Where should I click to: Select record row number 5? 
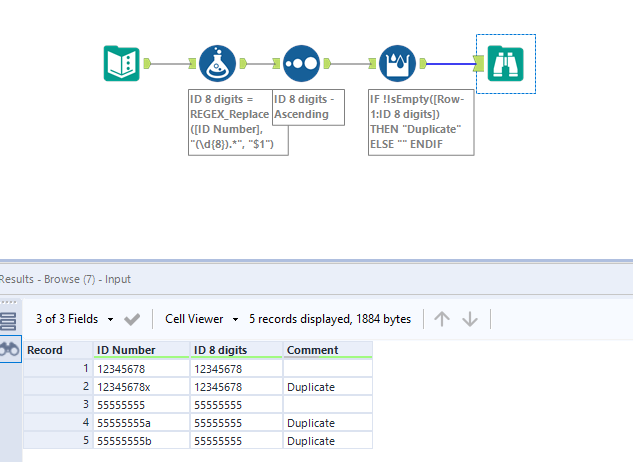(58, 440)
